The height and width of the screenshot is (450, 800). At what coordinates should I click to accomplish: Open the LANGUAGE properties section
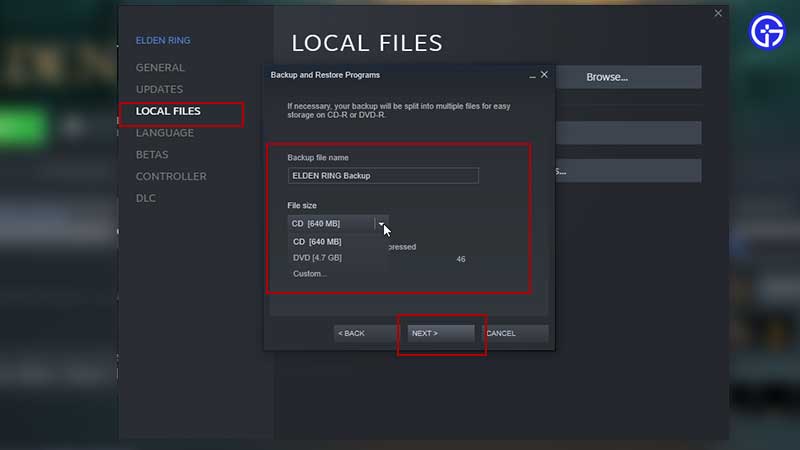[164, 133]
